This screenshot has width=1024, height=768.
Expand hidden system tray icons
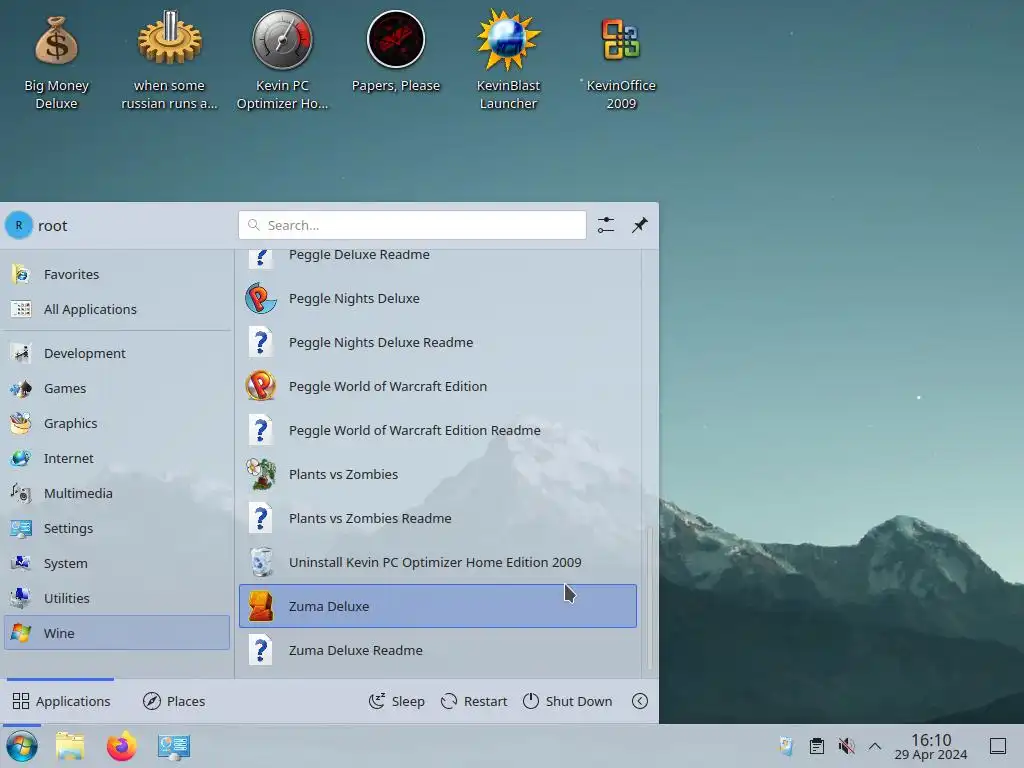coord(875,746)
